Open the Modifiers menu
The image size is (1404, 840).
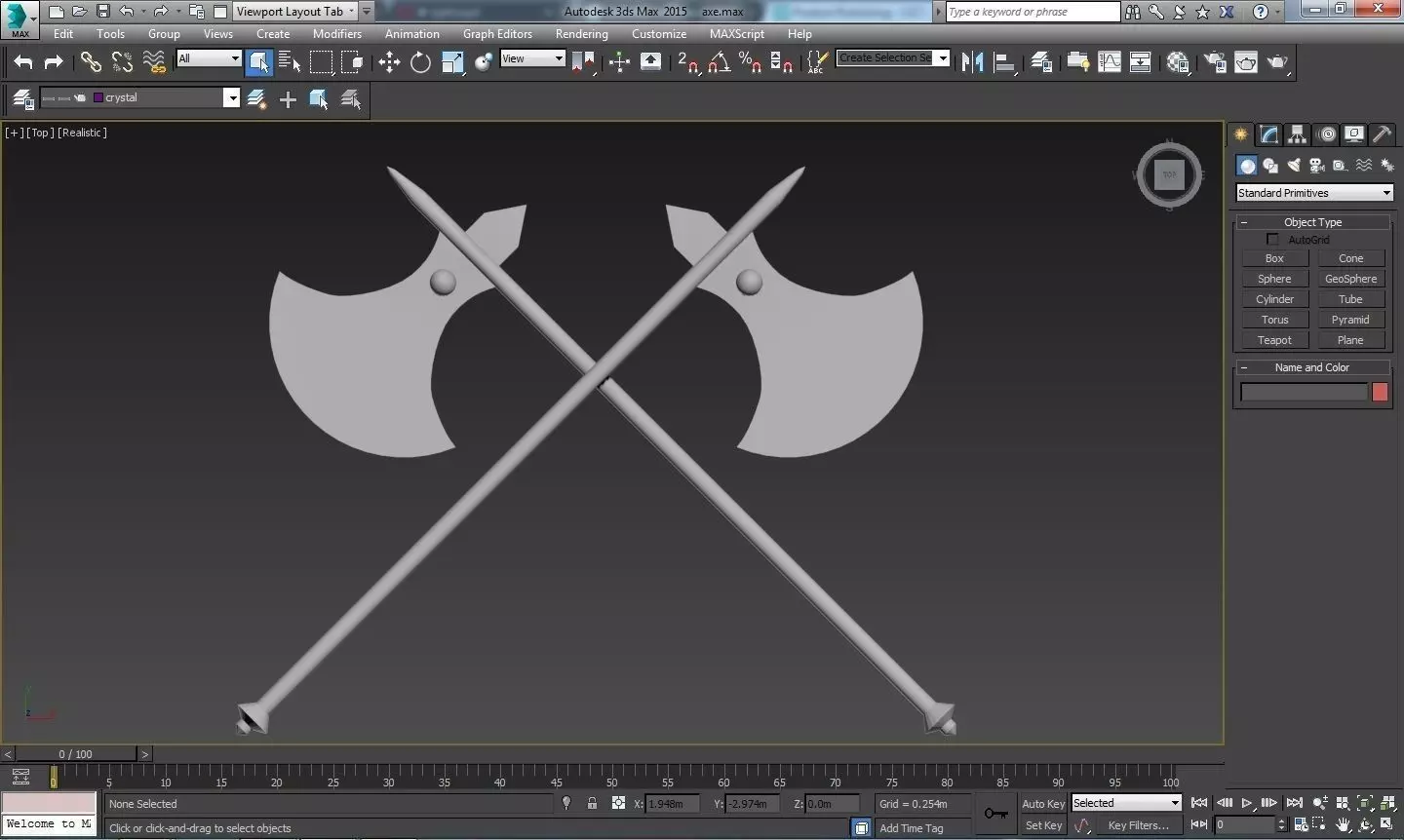(x=337, y=33)
